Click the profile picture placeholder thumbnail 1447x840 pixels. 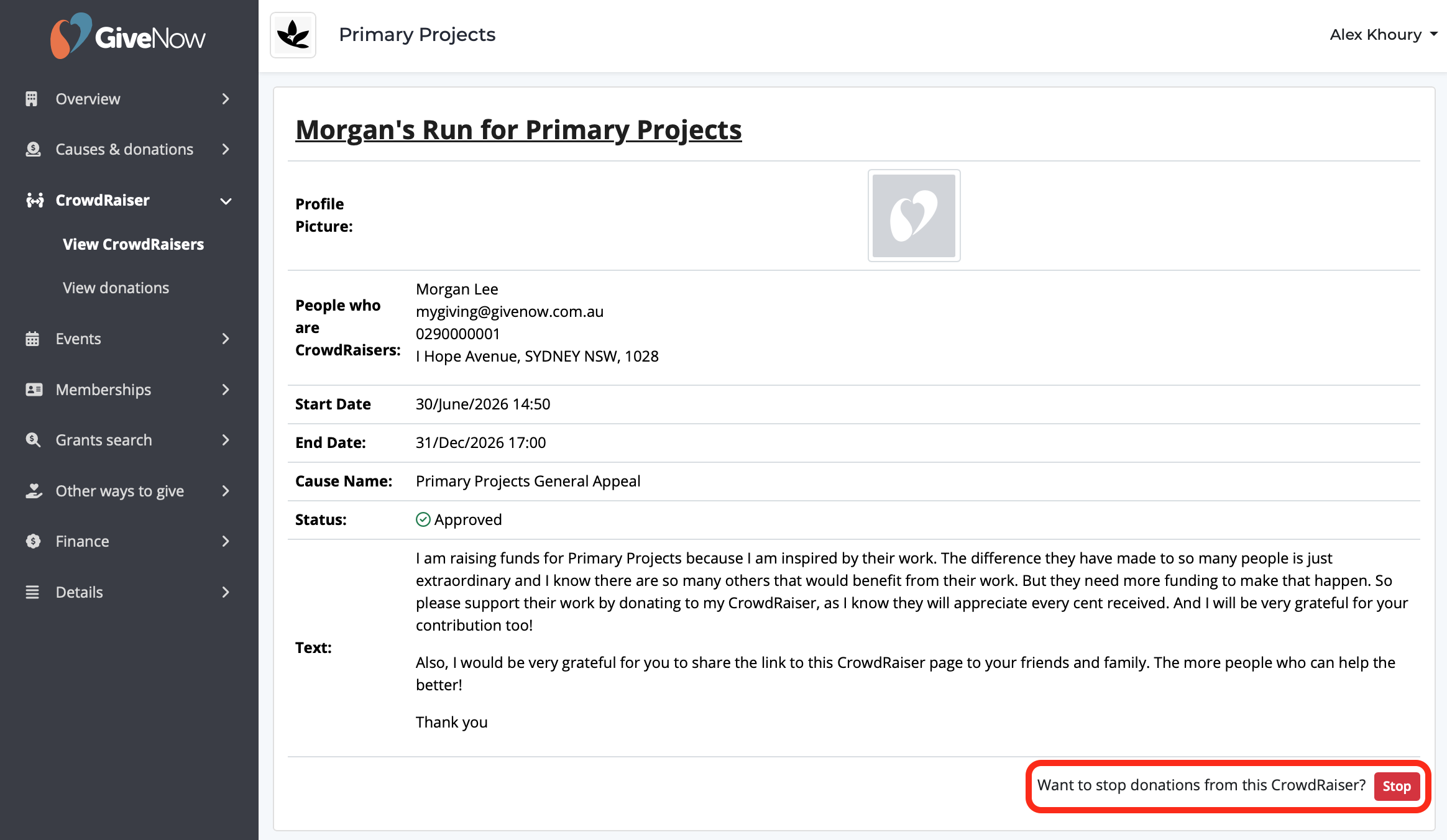pos(914,216)
